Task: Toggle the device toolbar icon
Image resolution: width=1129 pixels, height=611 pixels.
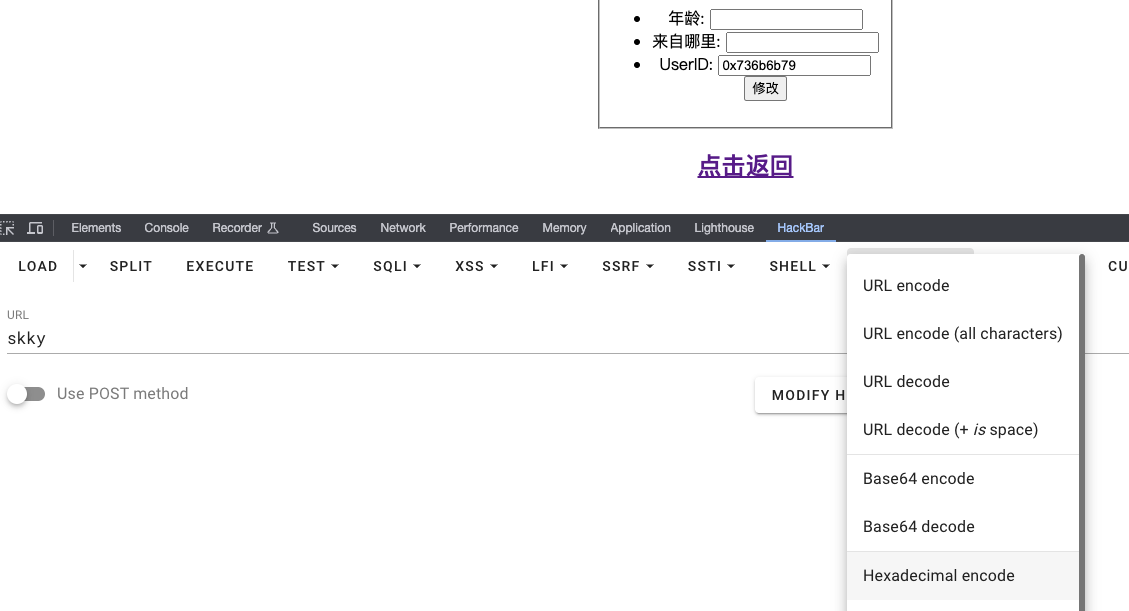Action: pos(35,228)
